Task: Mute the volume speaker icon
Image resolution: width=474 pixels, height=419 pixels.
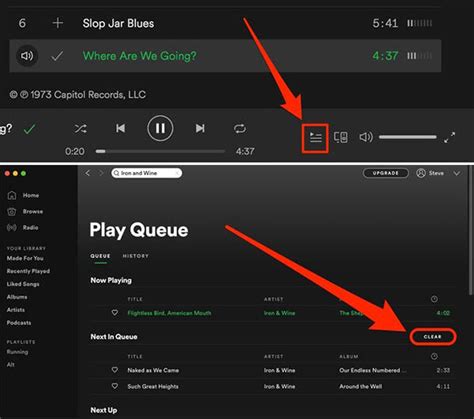Action: click(x=366, y=137)
